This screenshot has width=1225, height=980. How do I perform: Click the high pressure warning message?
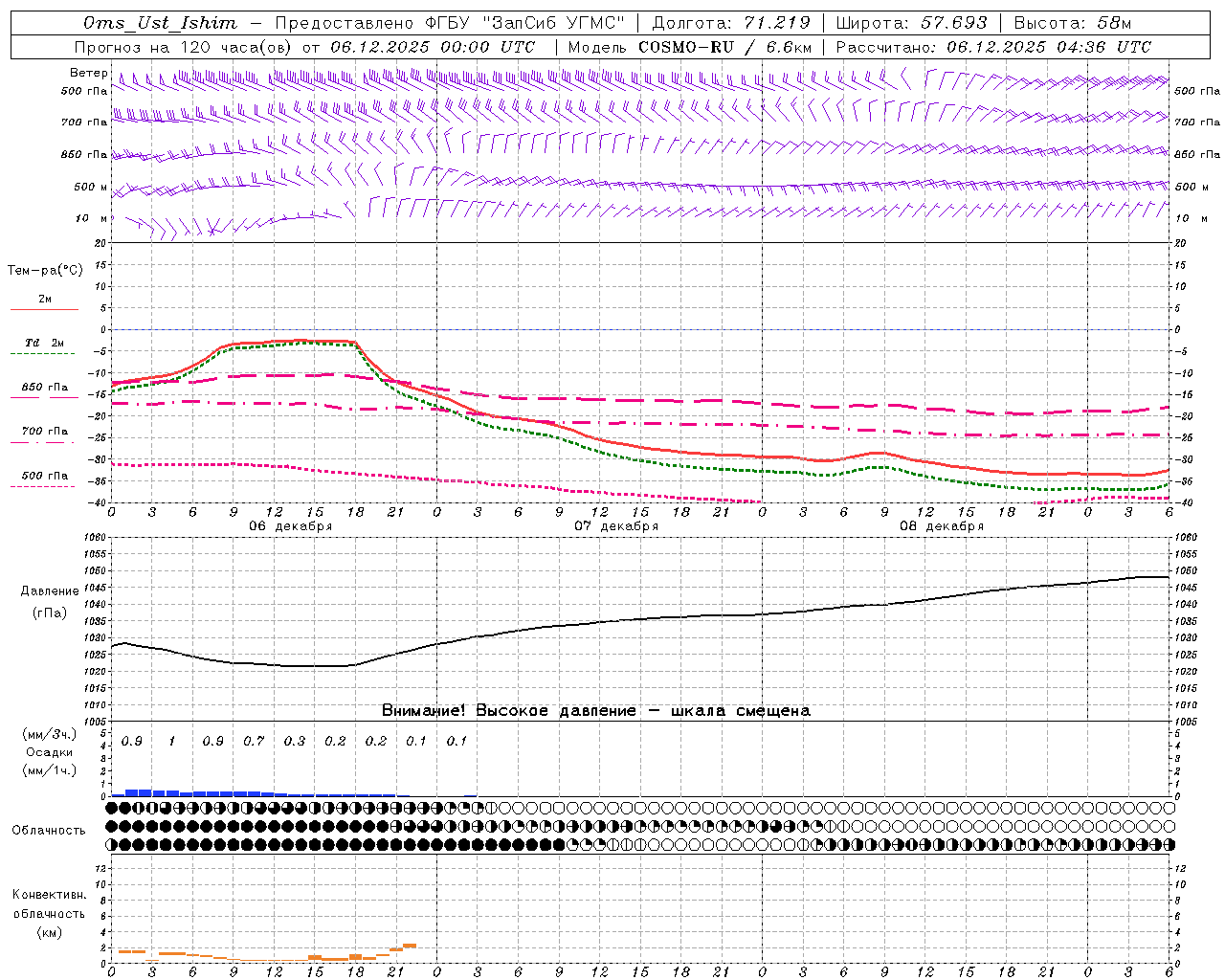[595, 711]
